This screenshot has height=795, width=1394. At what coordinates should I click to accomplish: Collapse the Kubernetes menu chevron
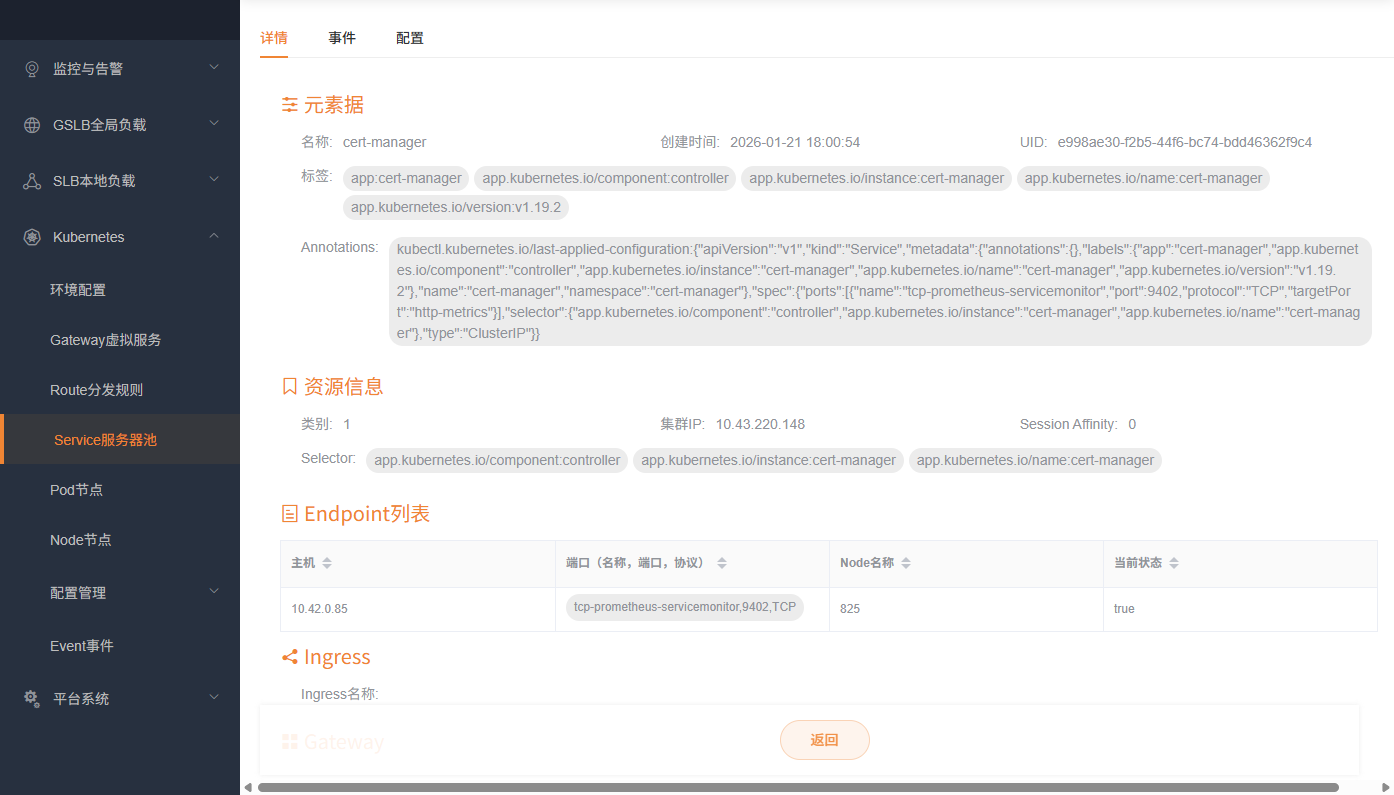[x=213, y=236]
